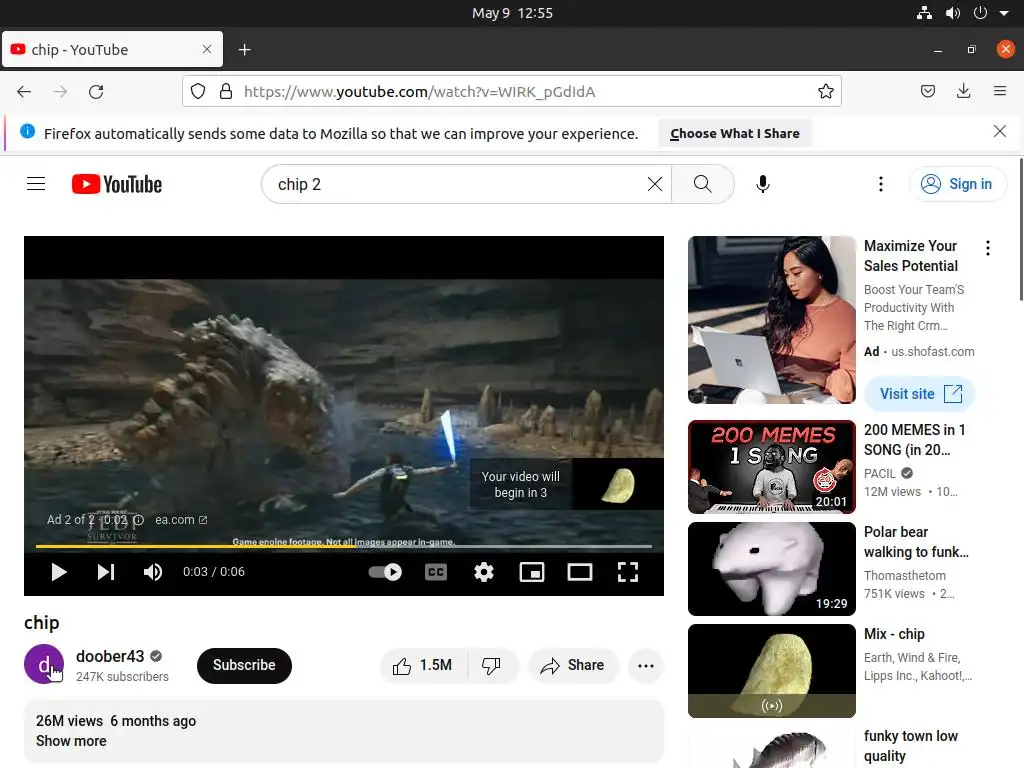Click the chip video title text

pos(42,622)
